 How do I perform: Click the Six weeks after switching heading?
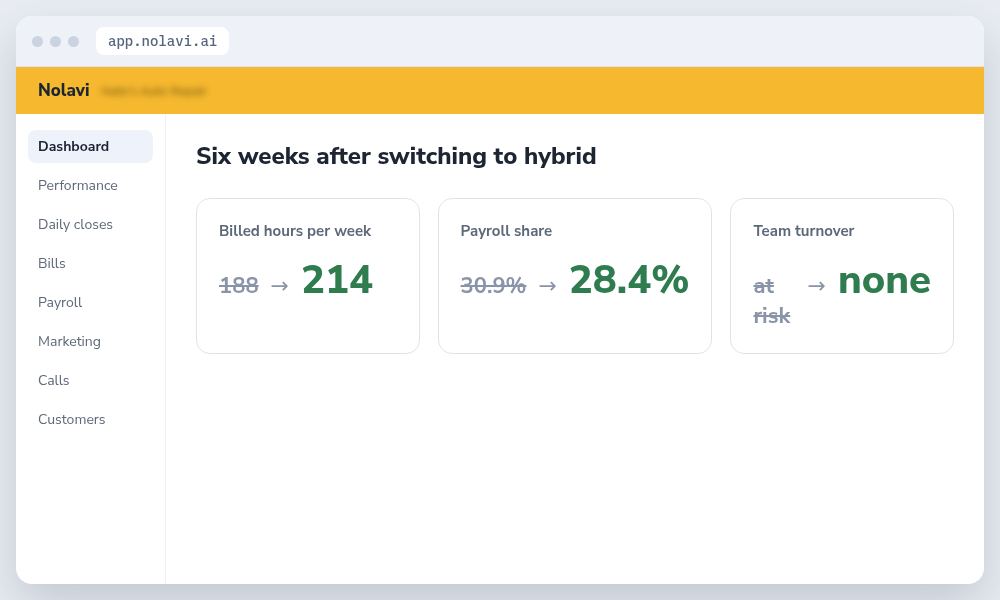[396, 156]
